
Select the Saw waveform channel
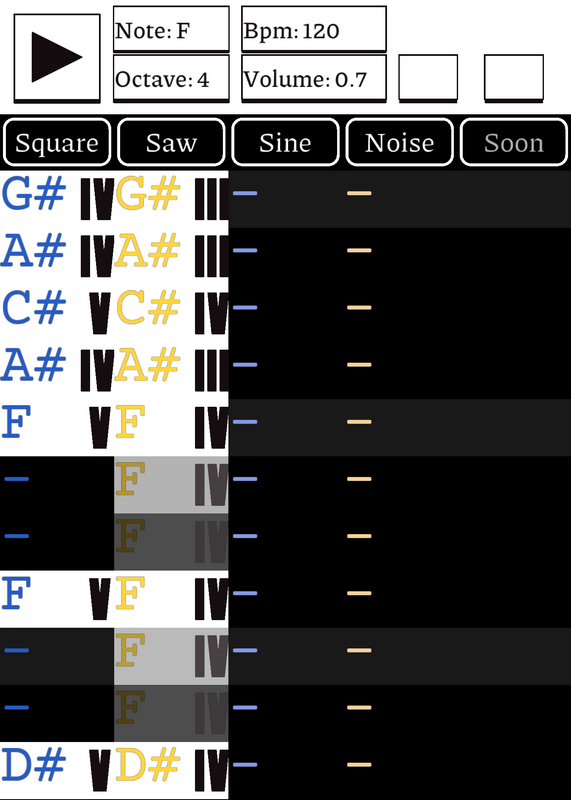click(x=171, y=142)
